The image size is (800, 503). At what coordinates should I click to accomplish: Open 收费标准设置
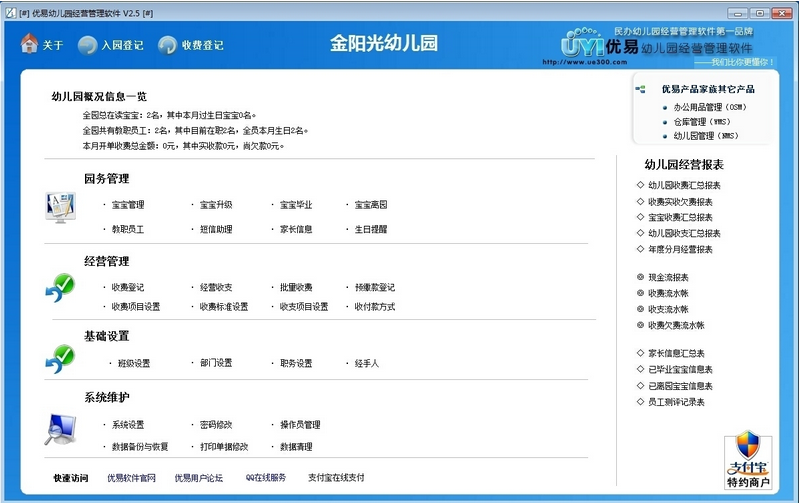224,307
